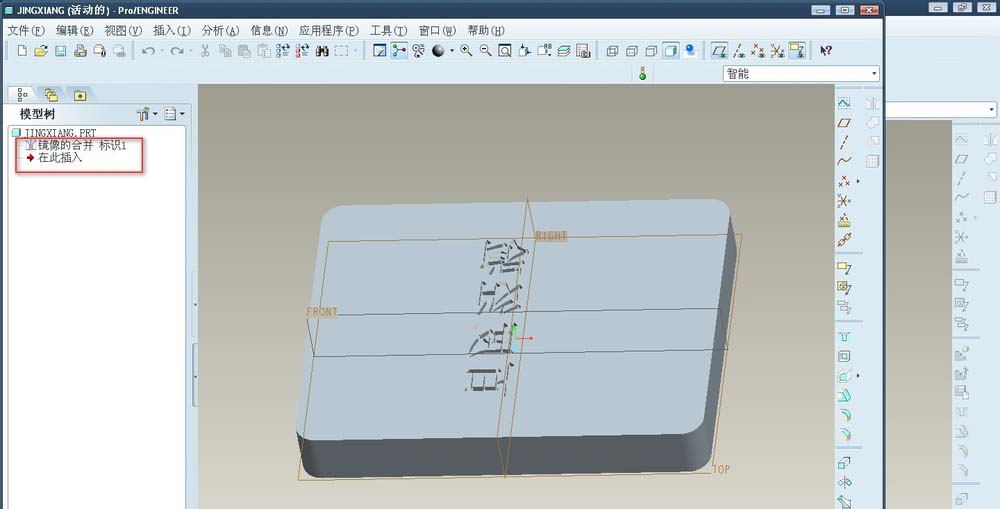1000x509 pixels.
Task: Save the model using the floppy disk icon
Action: [61, 51]
